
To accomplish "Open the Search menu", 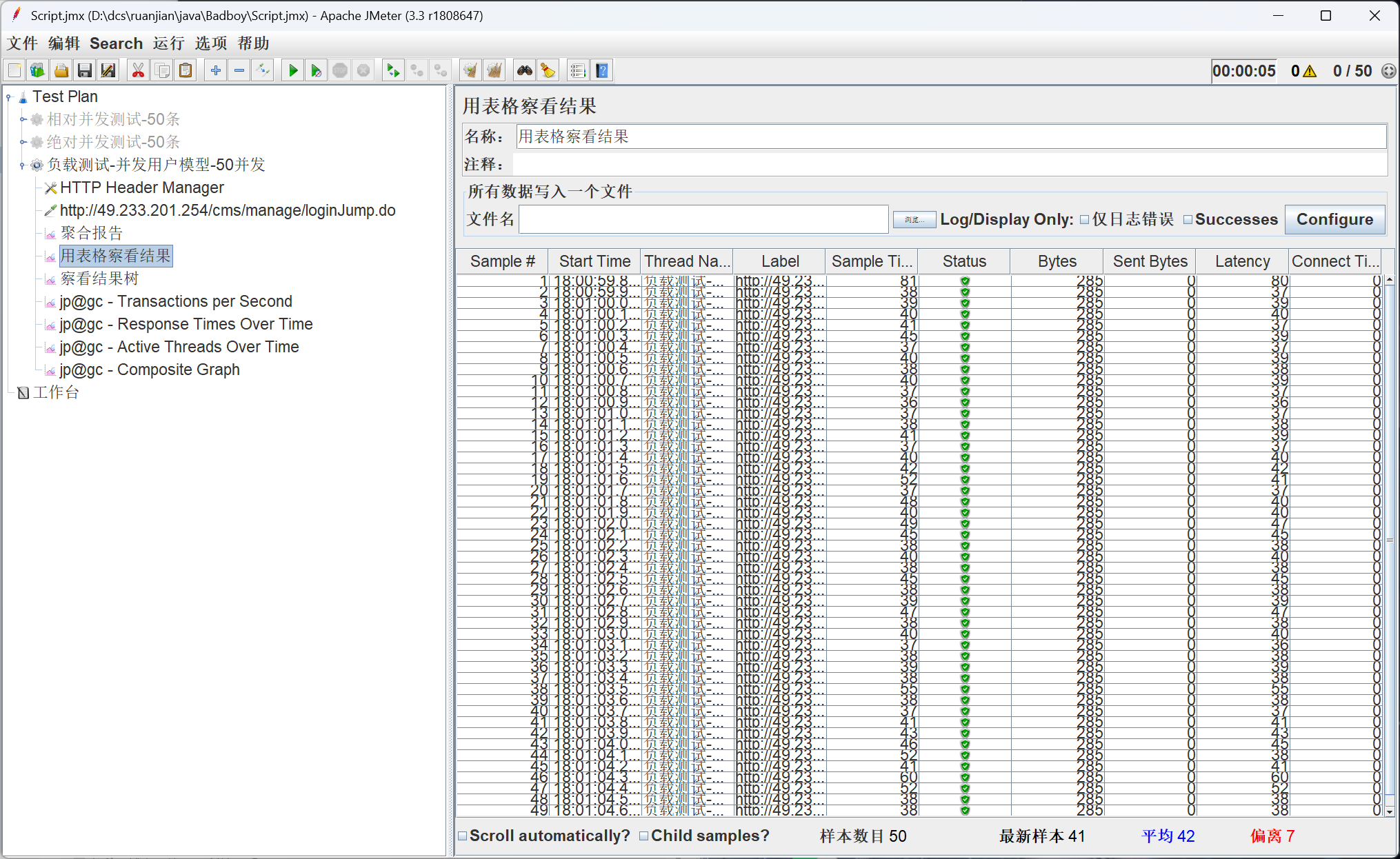I will click(116, 43).
